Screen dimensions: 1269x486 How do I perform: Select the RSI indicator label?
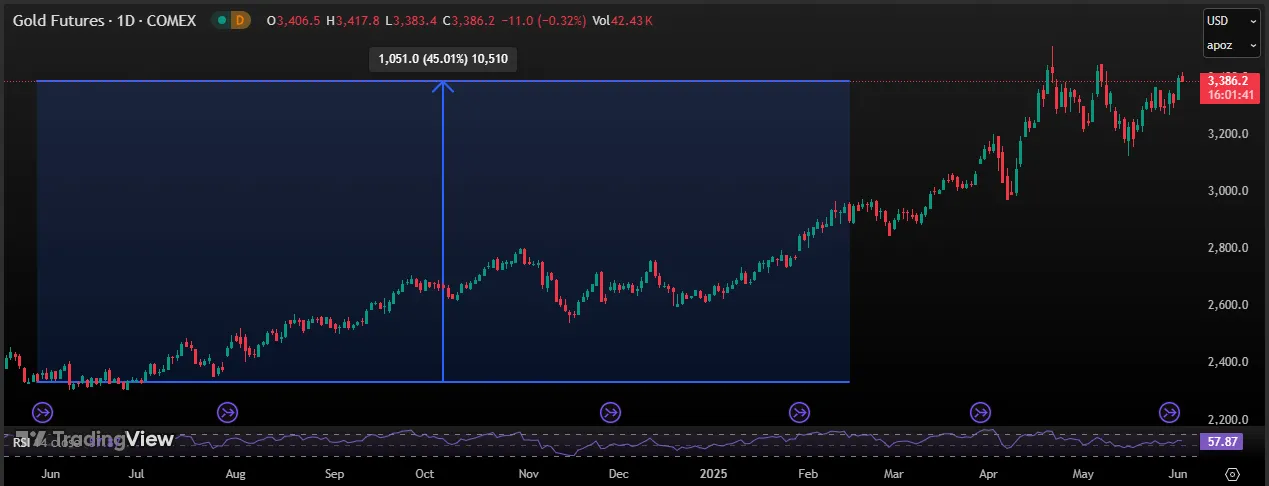(x=20, y=440)
